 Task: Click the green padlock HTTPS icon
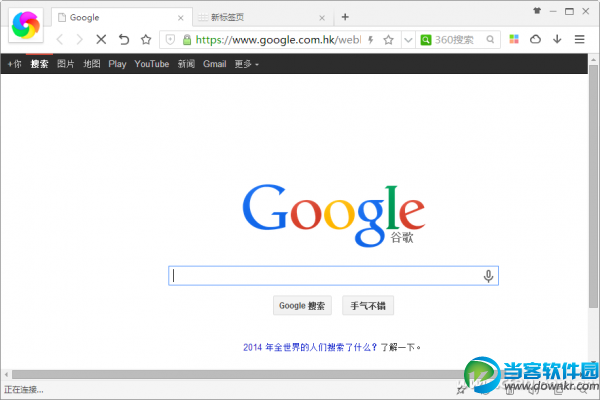coord(187,39)
